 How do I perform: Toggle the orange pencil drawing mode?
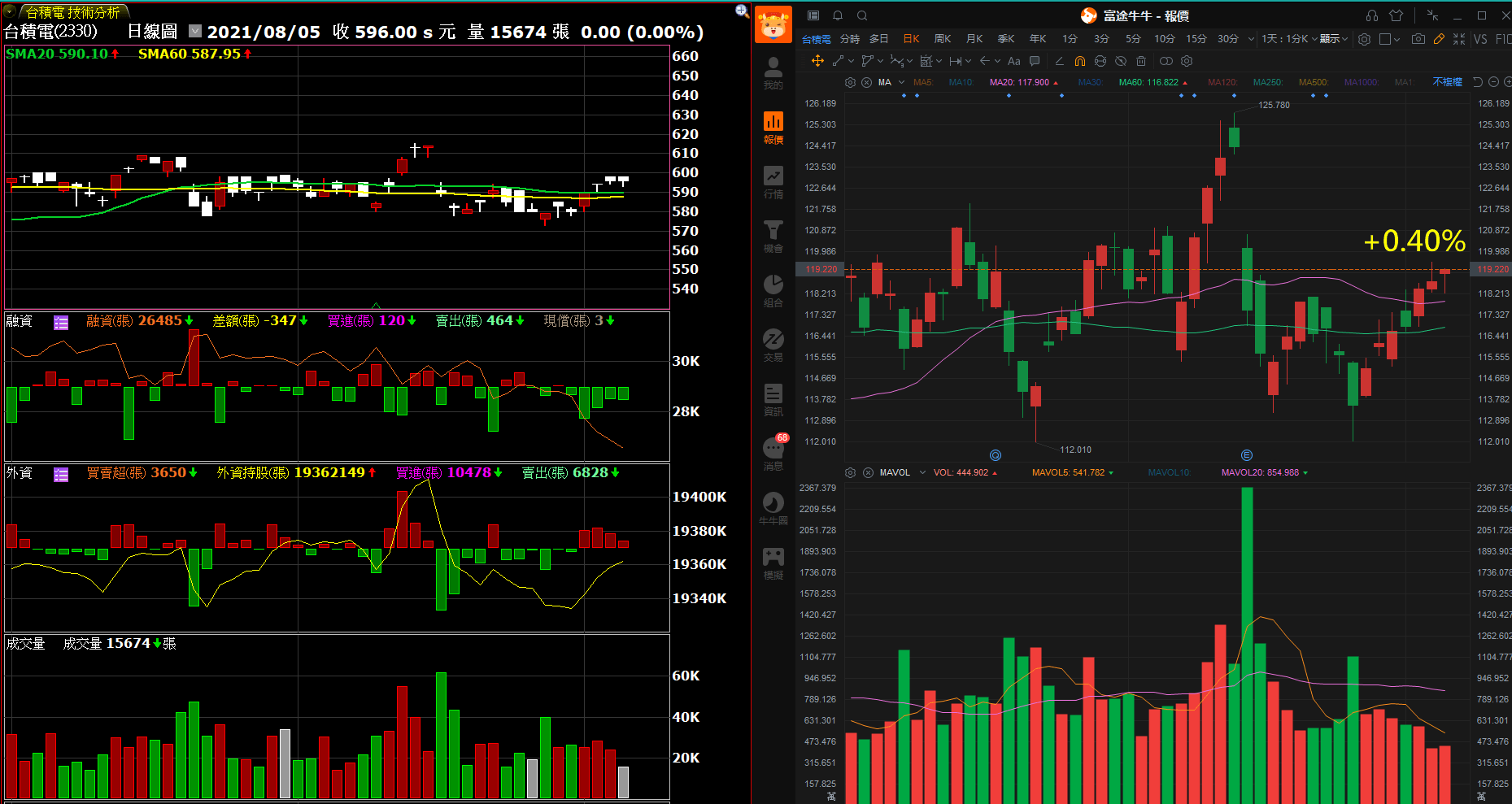coord(1439,39)
